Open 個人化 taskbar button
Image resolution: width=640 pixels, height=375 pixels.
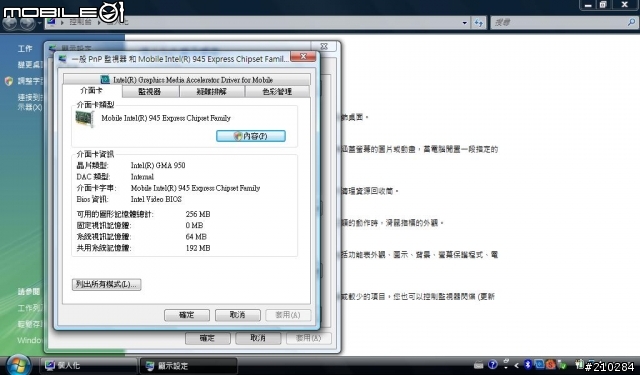(88, 365)
